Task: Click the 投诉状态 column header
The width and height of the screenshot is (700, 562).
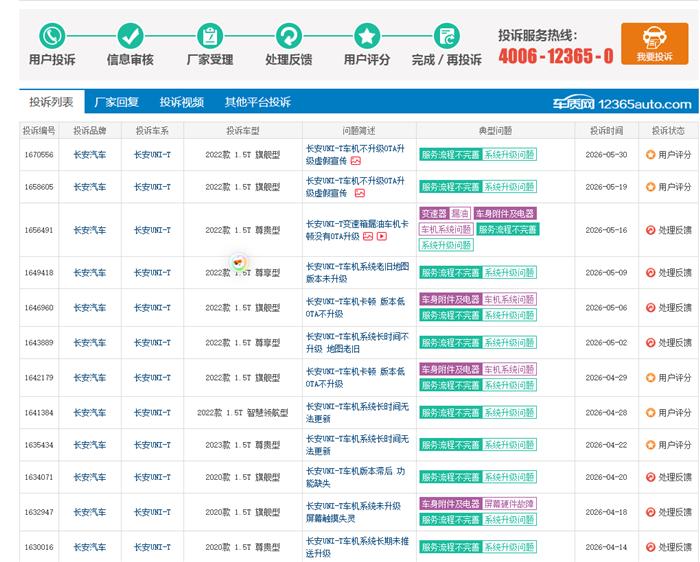Action: (668, 131)
